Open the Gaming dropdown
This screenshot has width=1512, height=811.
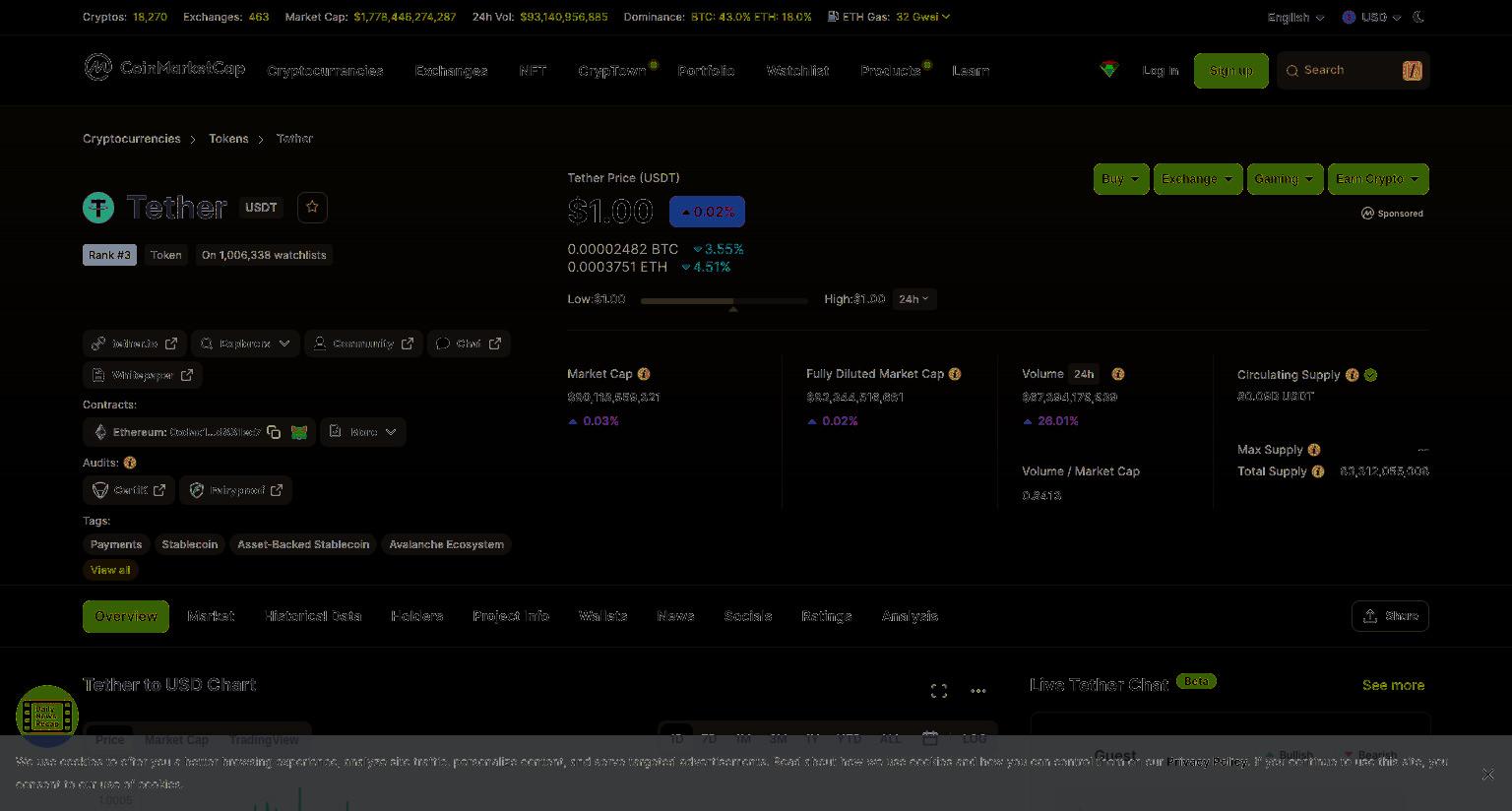tap(1285, 179)
